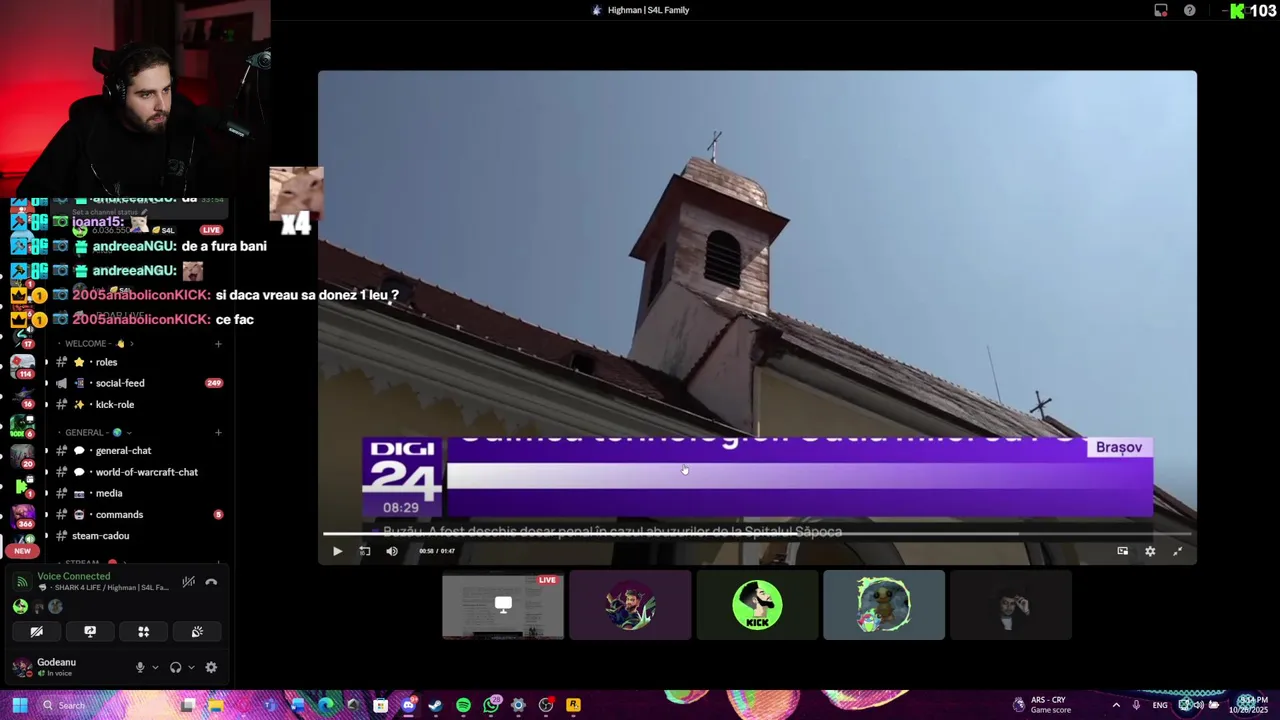Open Microsoft Edge from the taskbar
This screenshot has width=1280, height=720.
tap(325, 705)
